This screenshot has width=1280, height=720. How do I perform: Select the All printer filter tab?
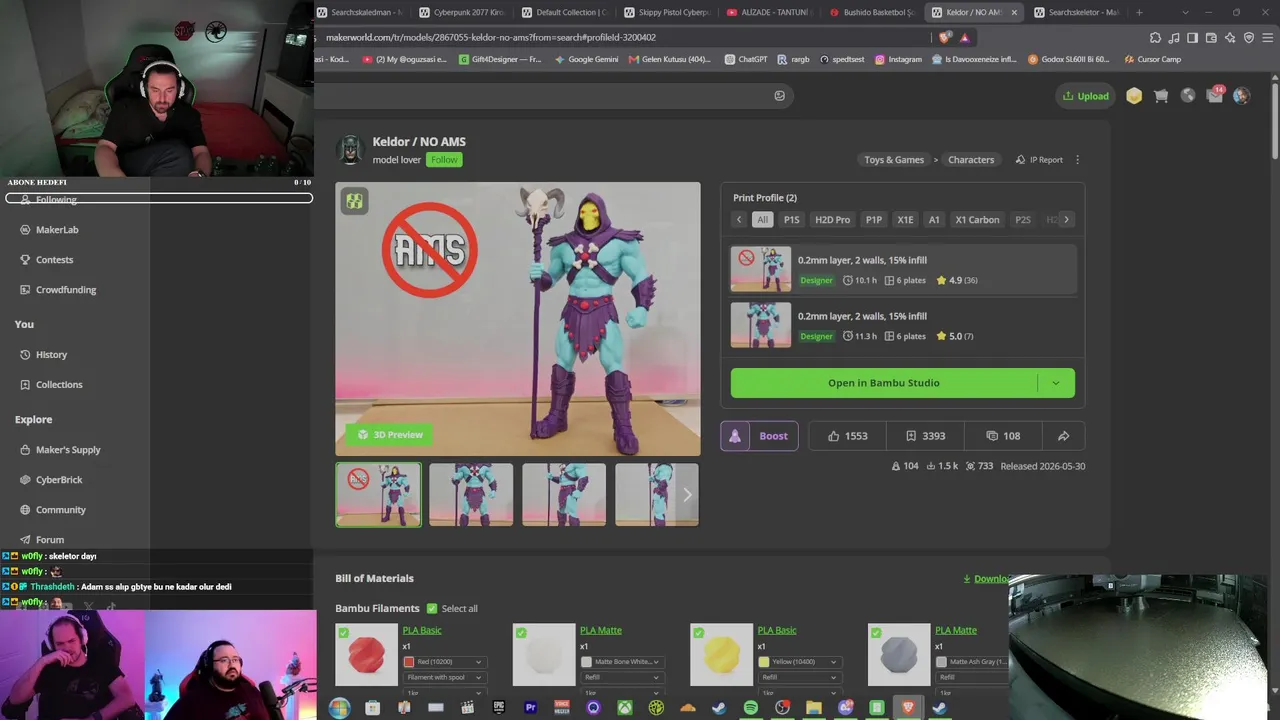[762, 220]
